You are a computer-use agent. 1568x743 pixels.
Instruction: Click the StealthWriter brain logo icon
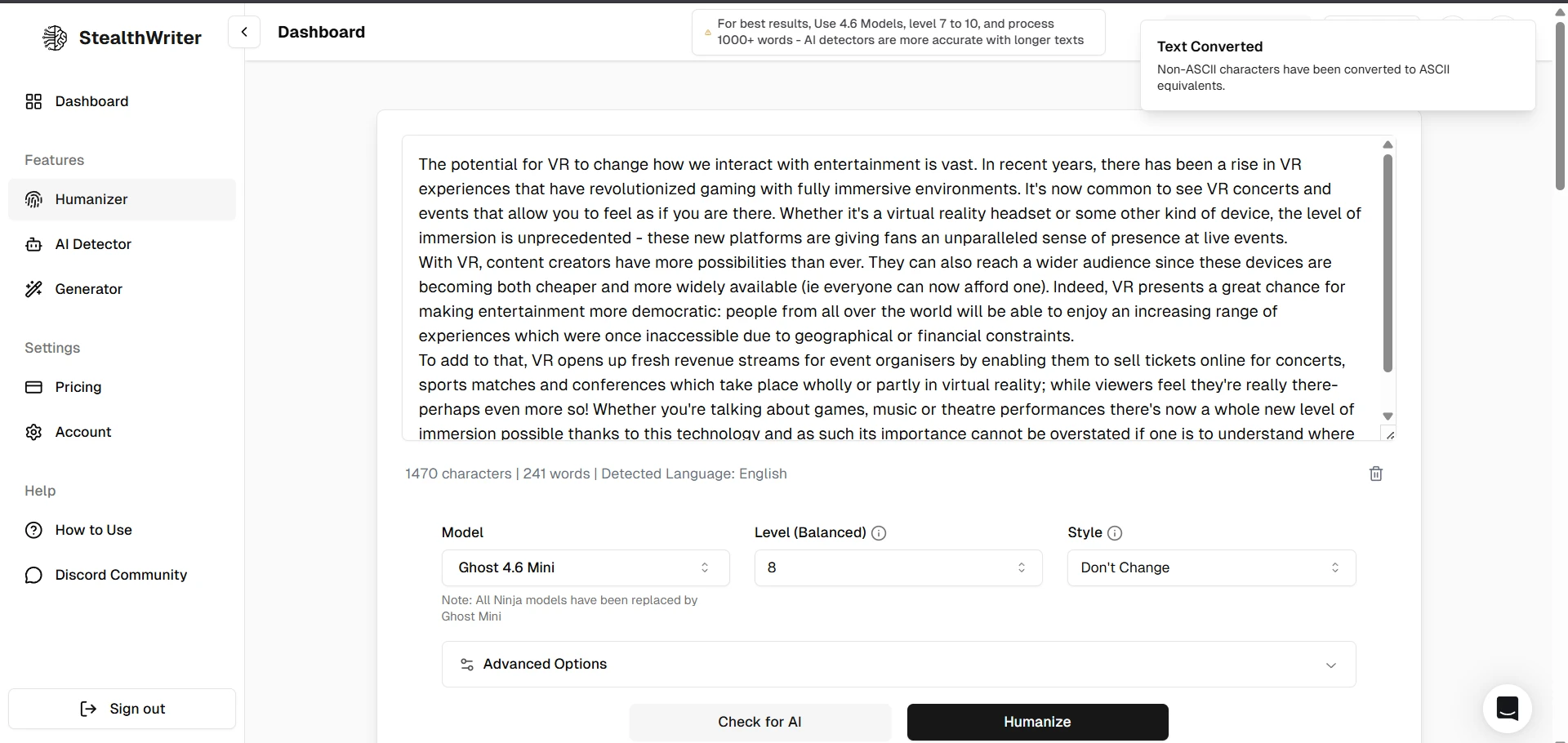pos(55,38)
